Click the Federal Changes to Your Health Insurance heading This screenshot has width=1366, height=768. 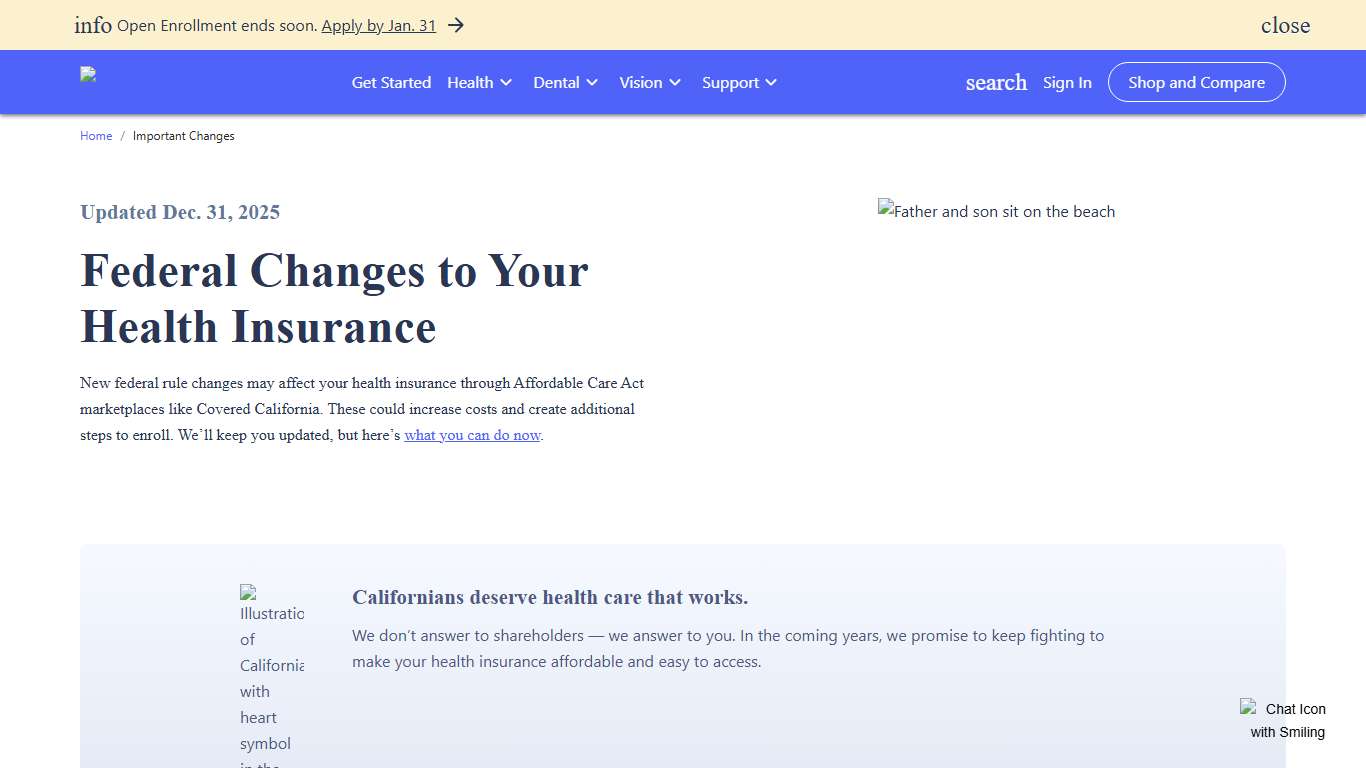(334, 299)
